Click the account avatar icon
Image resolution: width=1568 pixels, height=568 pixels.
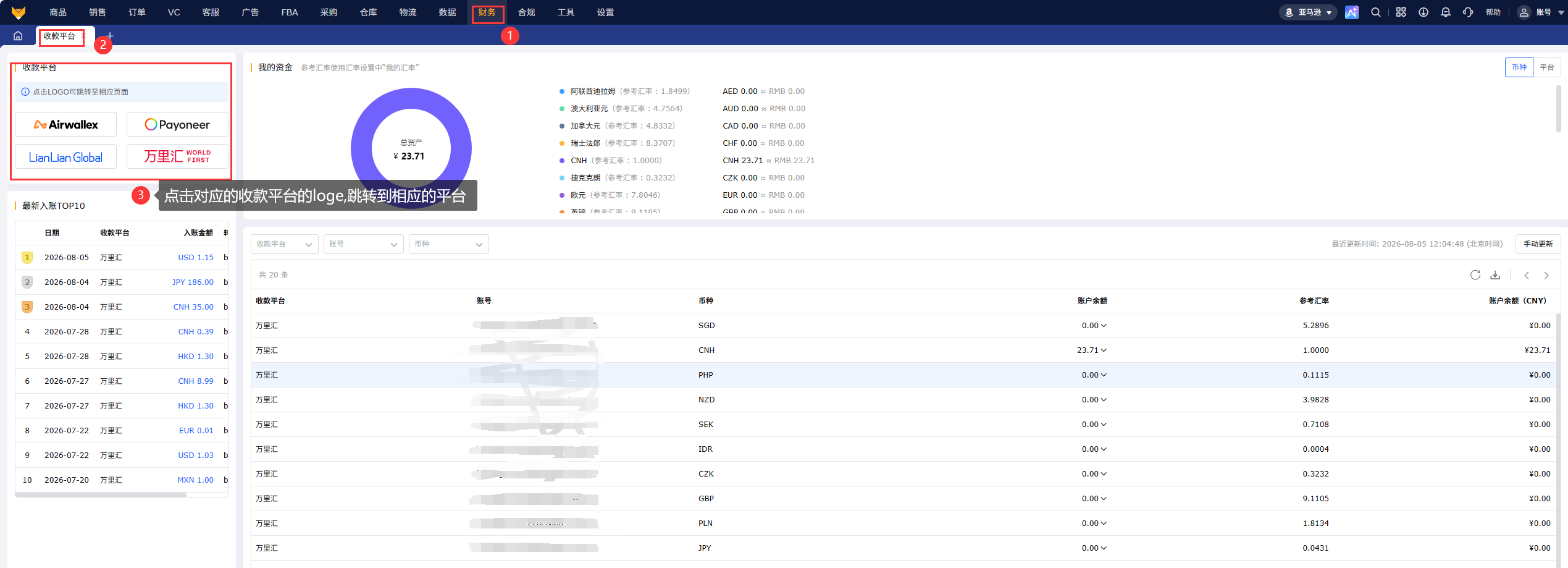(x=1524, y=12)
